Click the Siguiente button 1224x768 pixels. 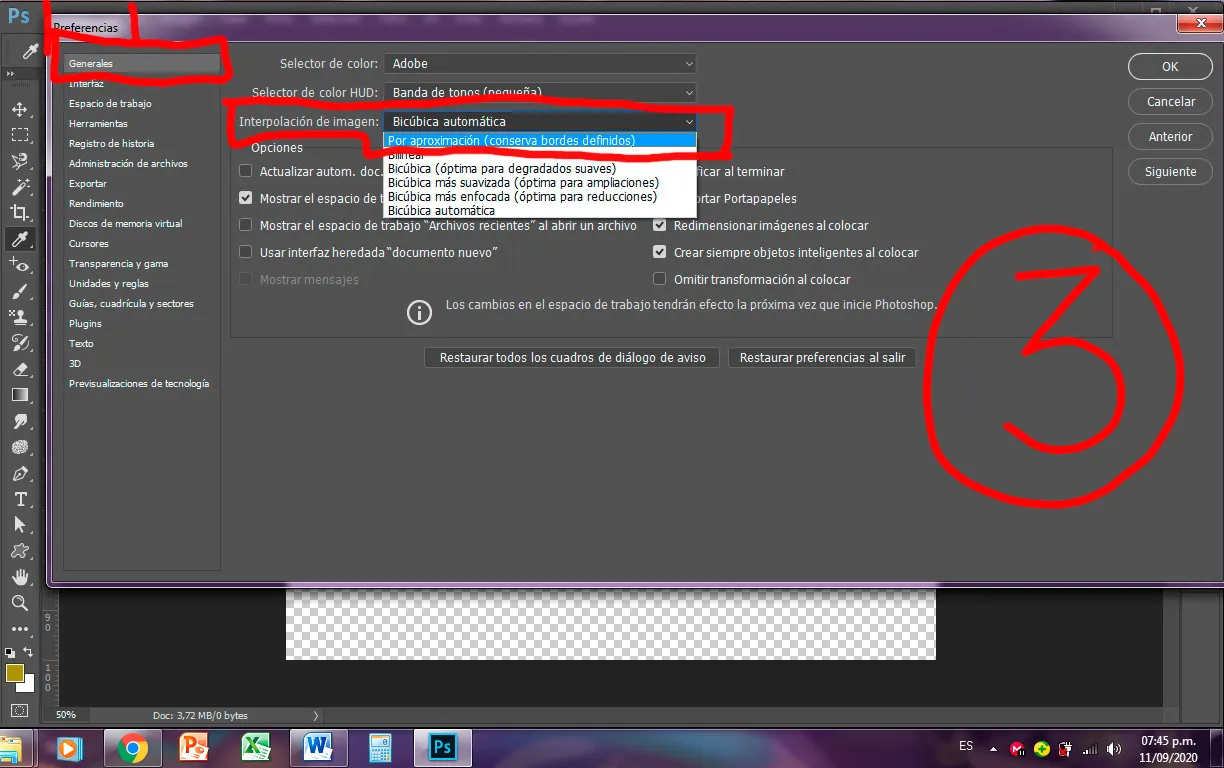tap(1170, 172)
